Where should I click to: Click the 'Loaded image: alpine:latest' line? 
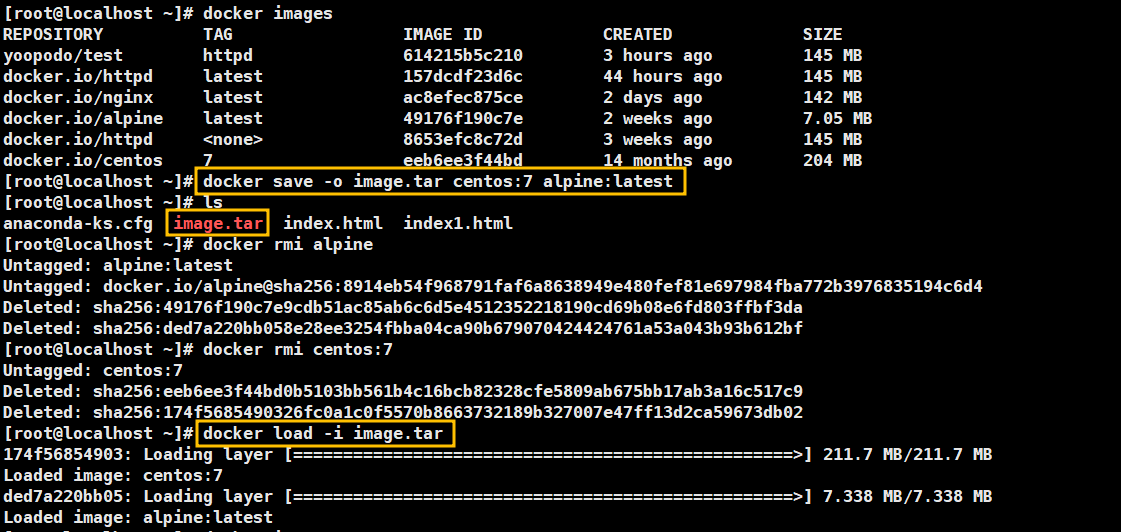click(x=139, y=518)
